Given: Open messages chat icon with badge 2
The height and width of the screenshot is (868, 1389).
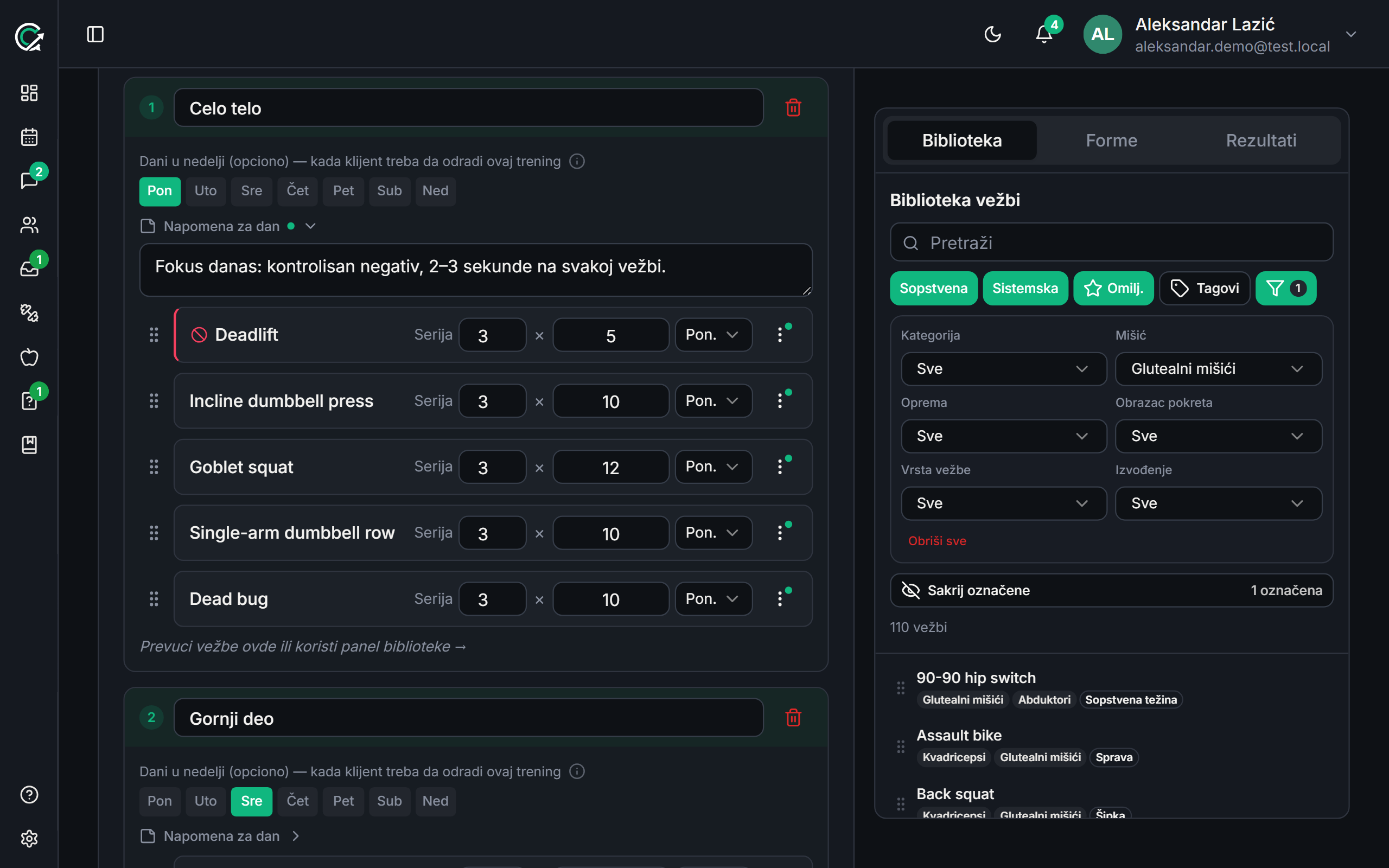Looking at the screenshot, I should tap(29, 181).
